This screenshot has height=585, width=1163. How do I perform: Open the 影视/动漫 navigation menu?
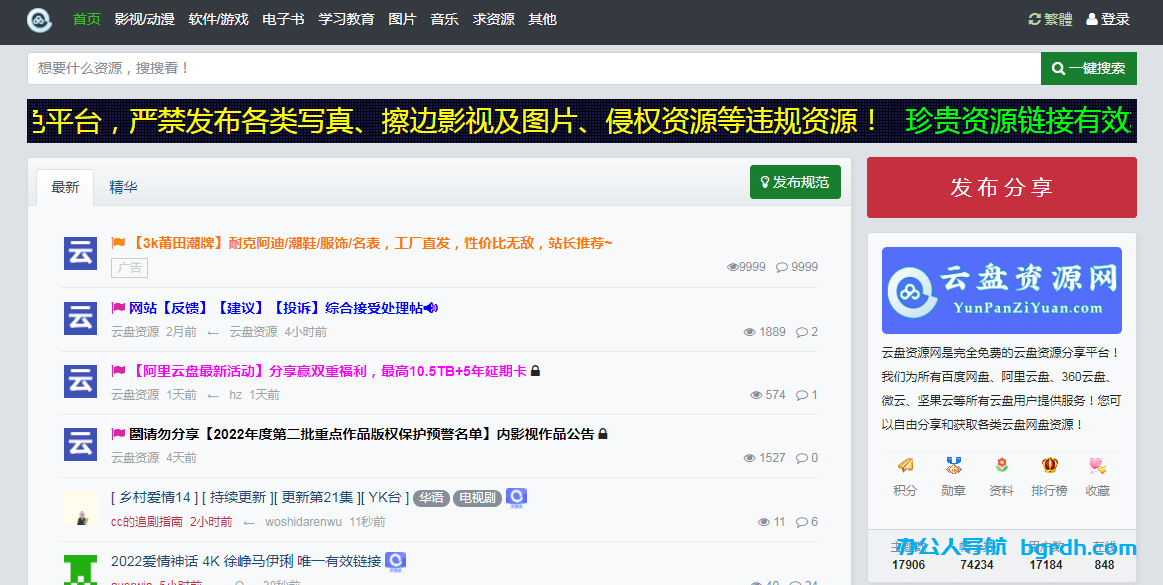pos(144,20)
